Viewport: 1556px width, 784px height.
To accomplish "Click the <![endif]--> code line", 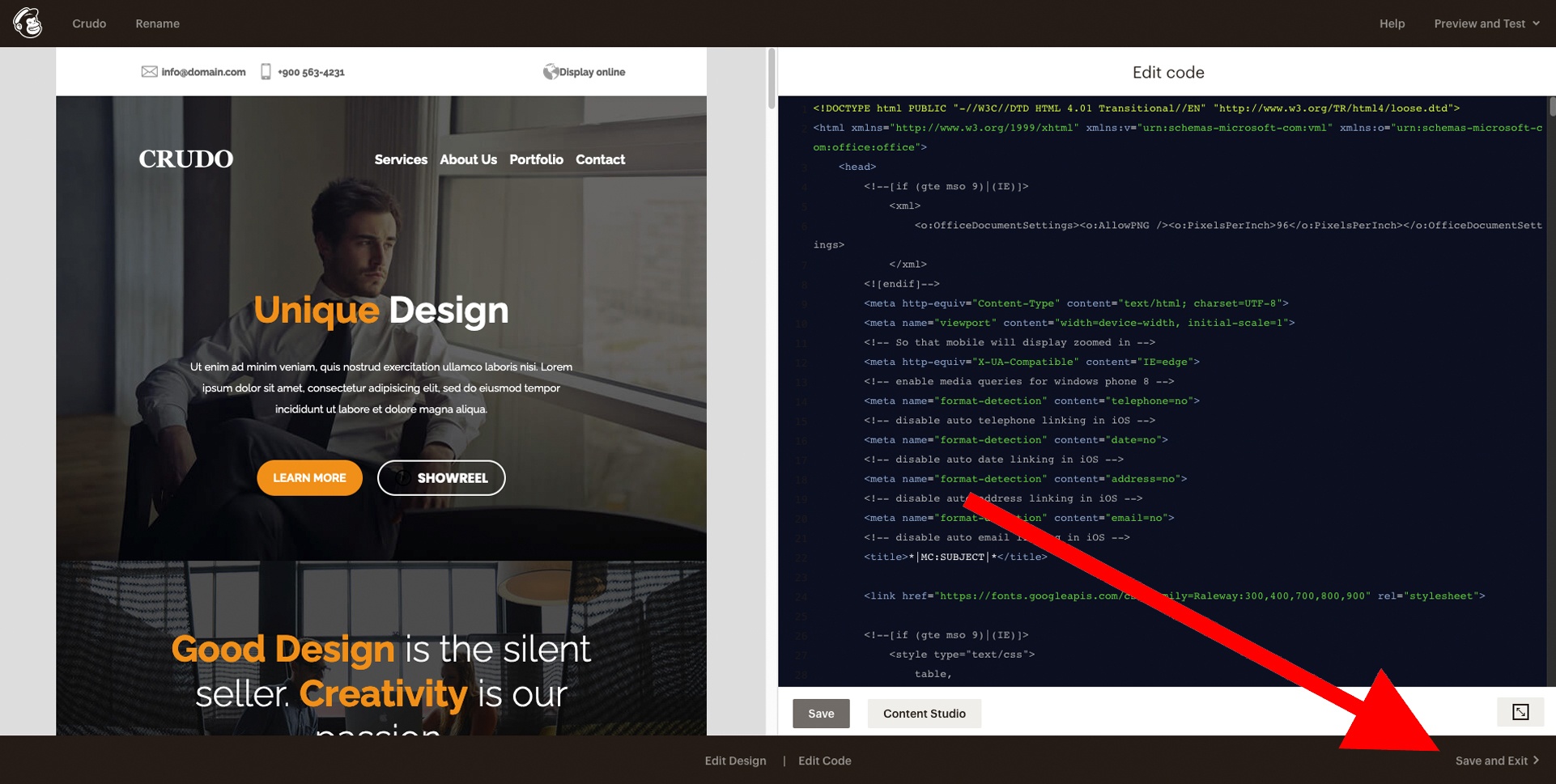I will [902, 284].
